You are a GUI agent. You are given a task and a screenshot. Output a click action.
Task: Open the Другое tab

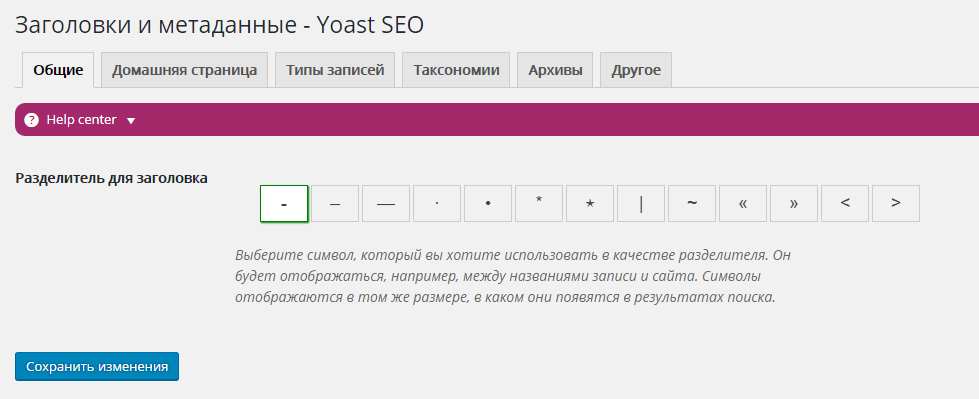(x=636, y=70)
